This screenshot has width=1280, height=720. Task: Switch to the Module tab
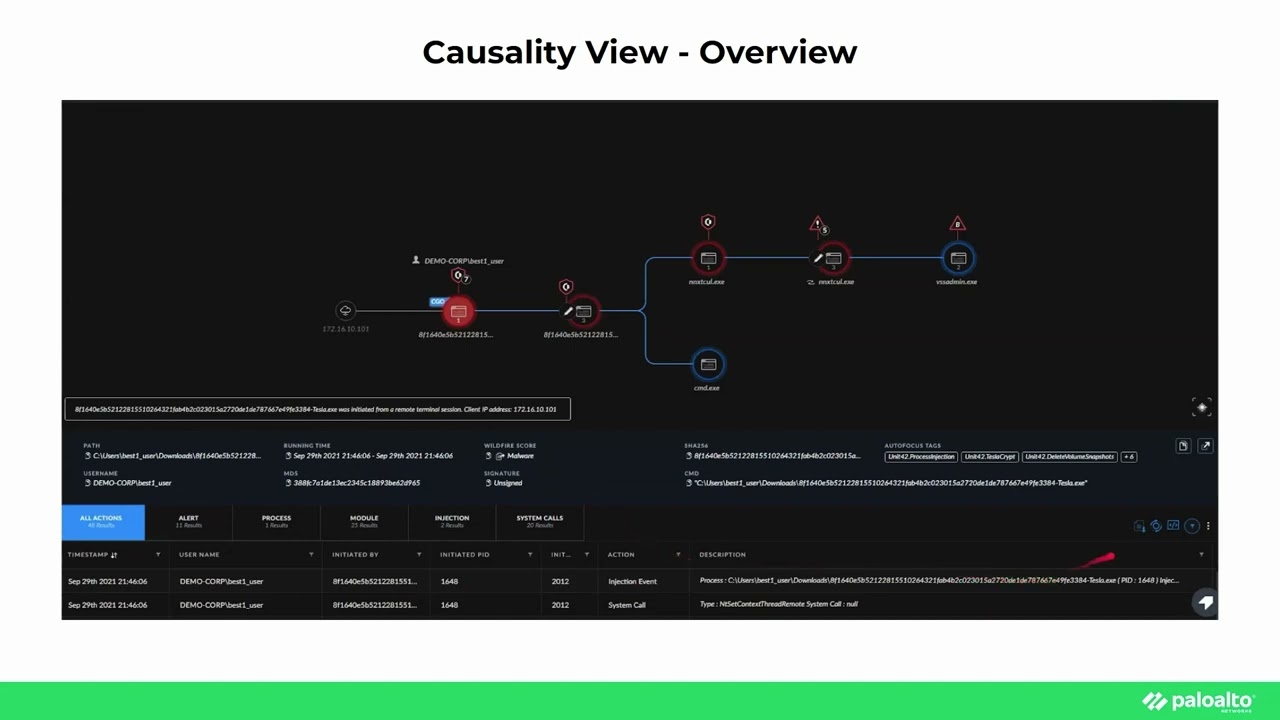364,521
